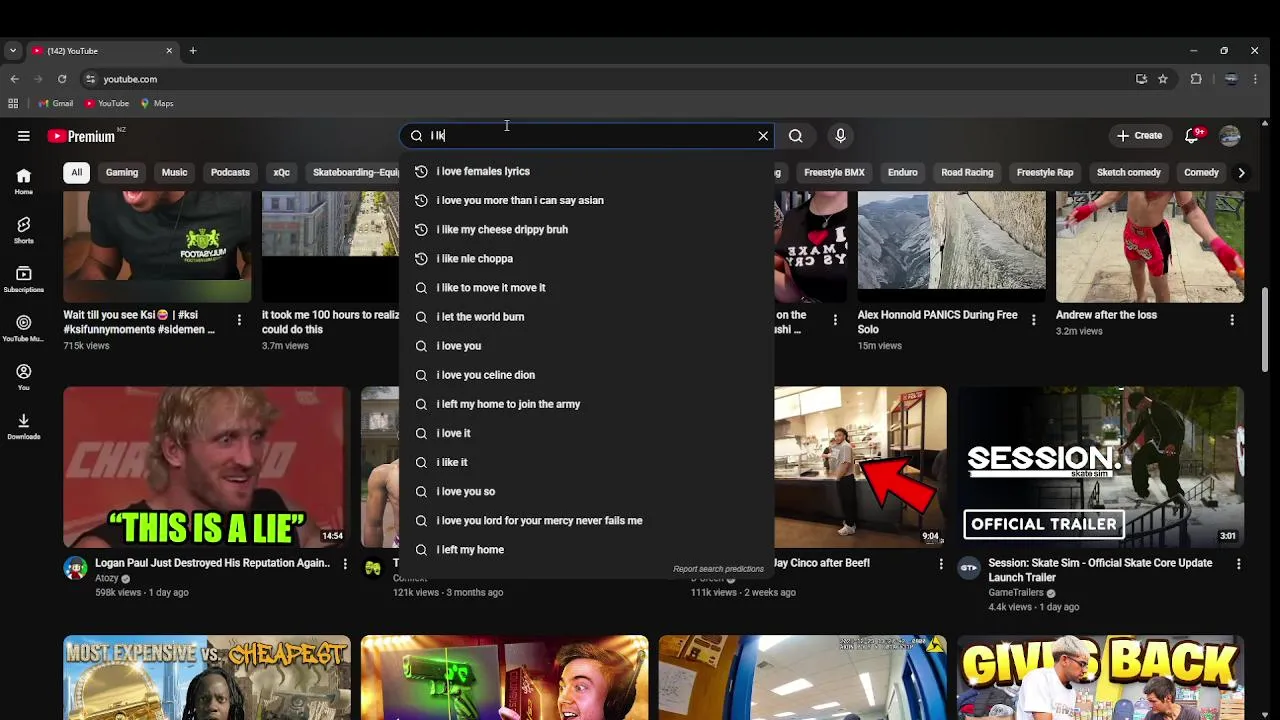The image size is (1280, 720).
Task: Click the magnifier search submit button
Action: pyautogui.click(x=795, y=136)
